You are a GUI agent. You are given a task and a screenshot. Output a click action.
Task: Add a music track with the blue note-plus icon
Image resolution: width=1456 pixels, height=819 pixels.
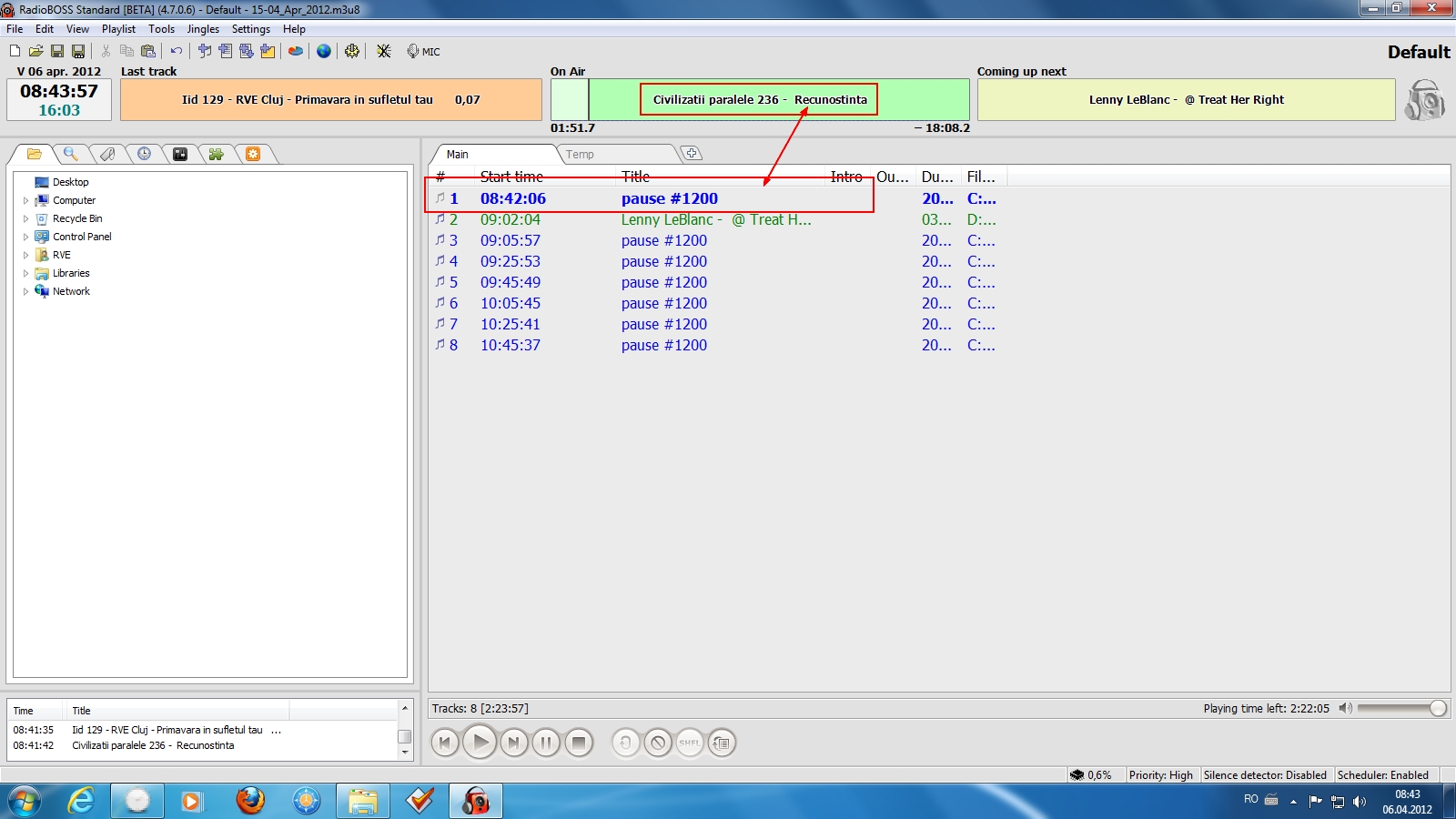pos(205,51)
